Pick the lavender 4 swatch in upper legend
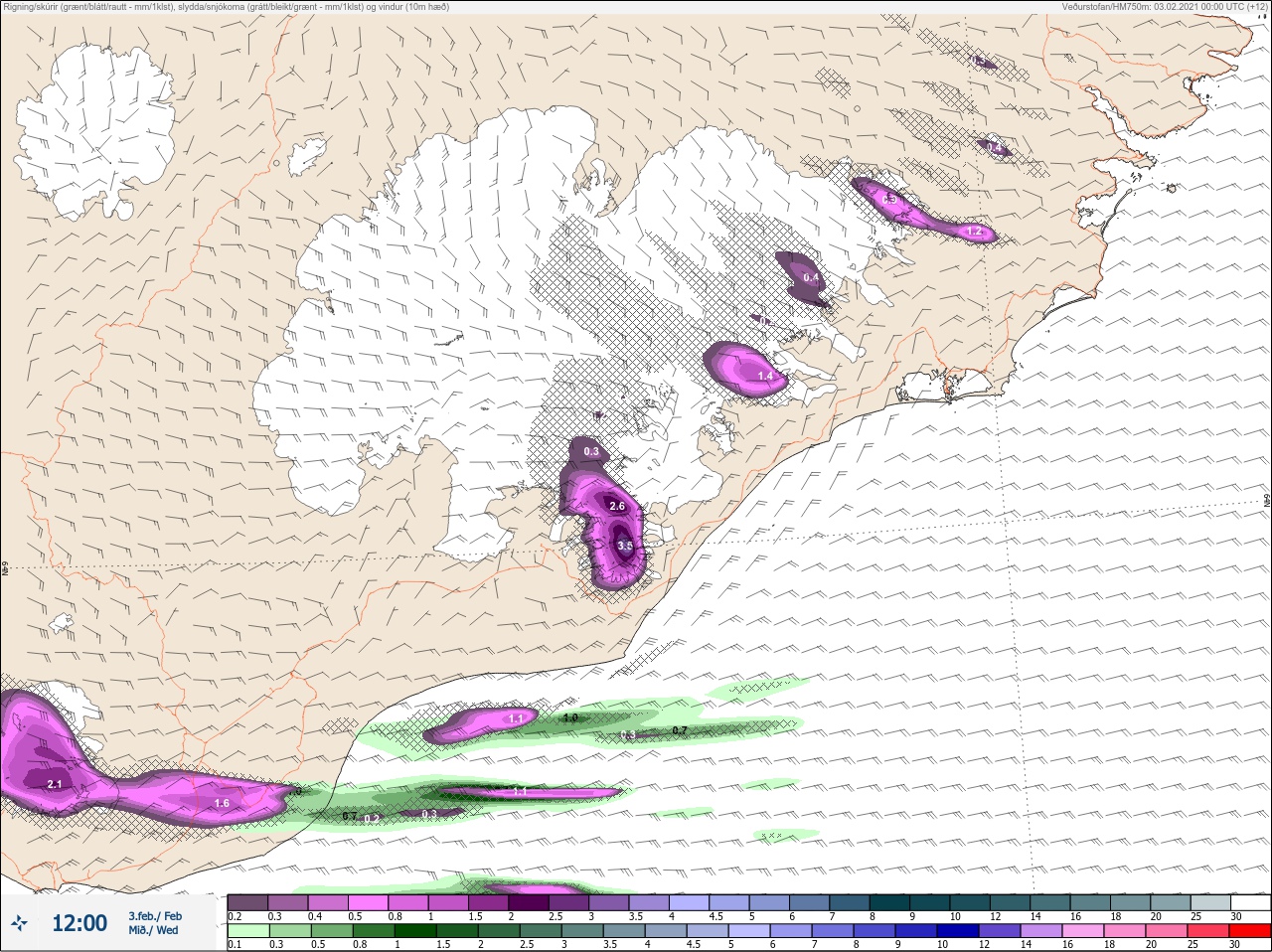This screenshot has height=952, width=1272. tap(689, 902)
